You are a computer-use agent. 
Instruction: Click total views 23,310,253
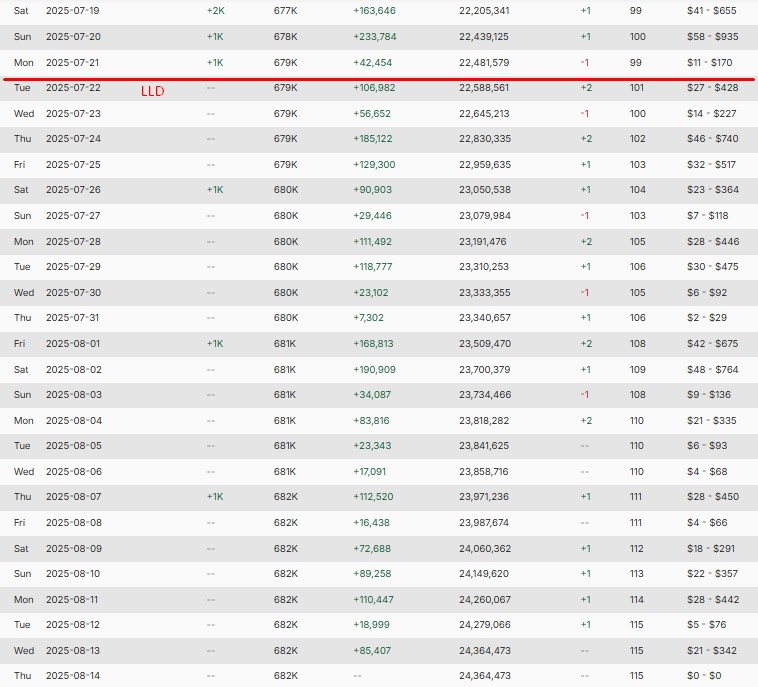(x=484, y=267)
